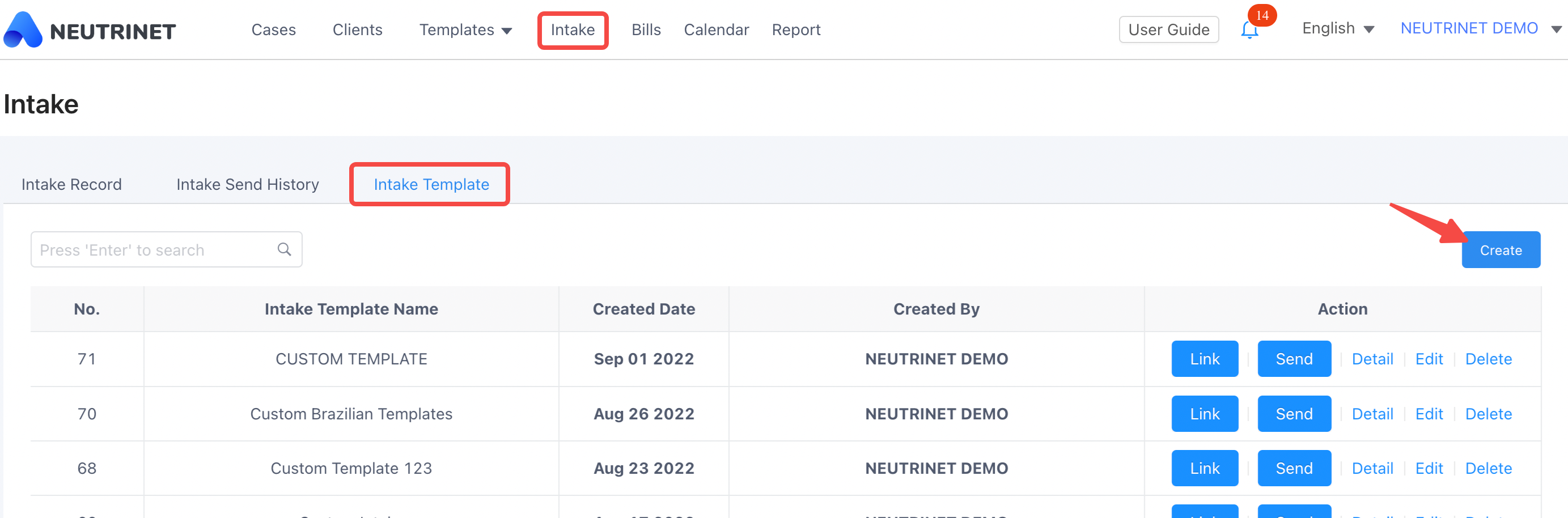Click 'Custom Template 123' name cell
This screenshot has width=1568, height=518.
[351, 468]
